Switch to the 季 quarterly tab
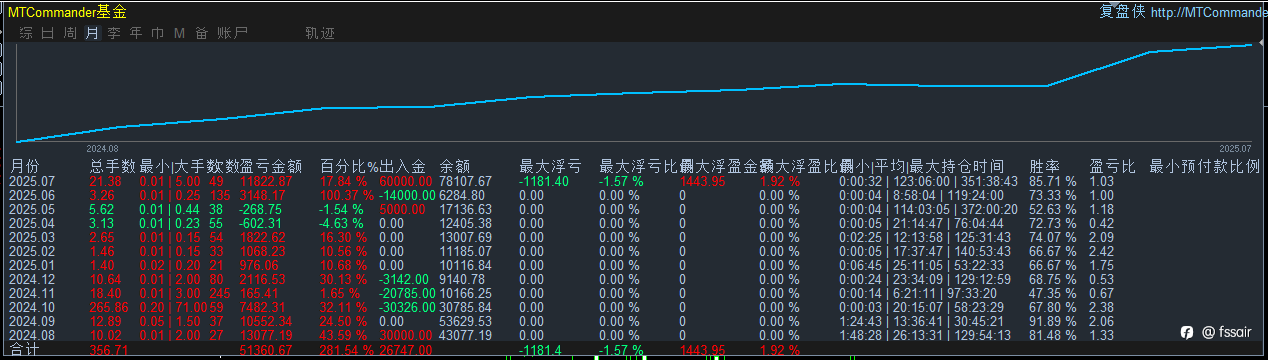 (114, 33)
